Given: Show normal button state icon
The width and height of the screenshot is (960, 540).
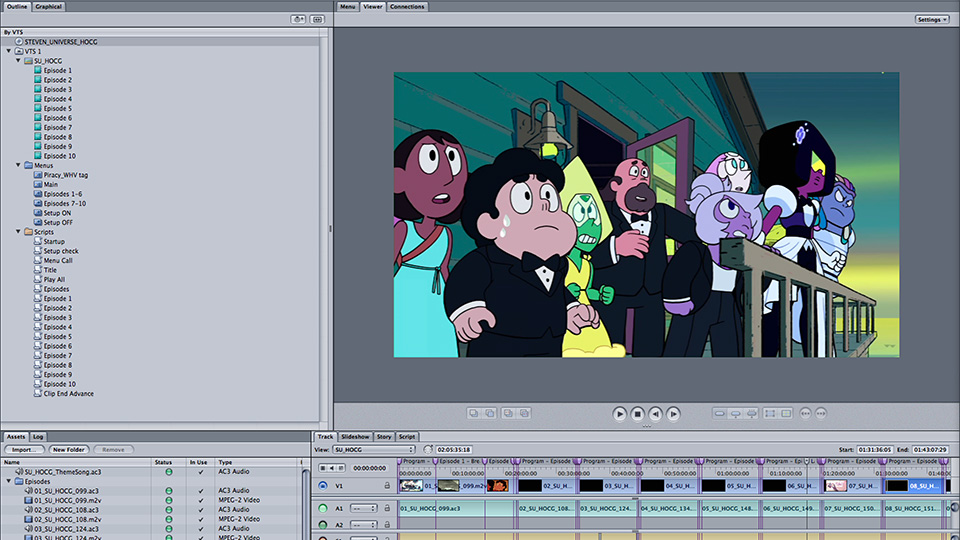Looking at the screenshot, I should (719, 413).
